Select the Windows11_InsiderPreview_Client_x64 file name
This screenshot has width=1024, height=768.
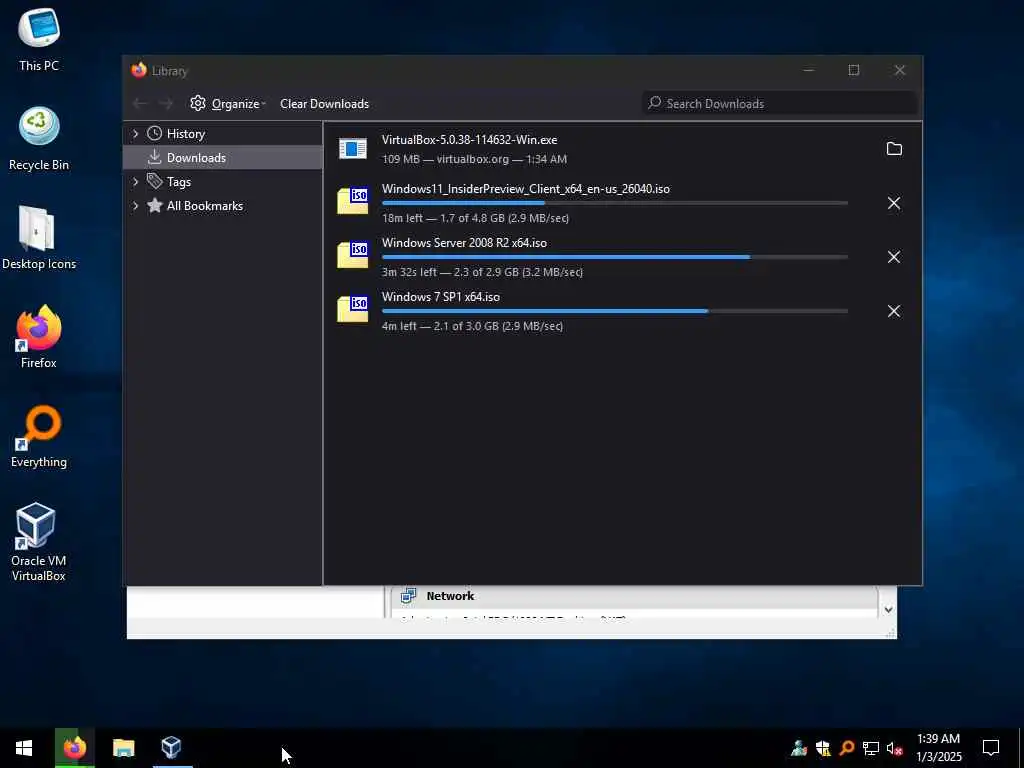[526, 189]
